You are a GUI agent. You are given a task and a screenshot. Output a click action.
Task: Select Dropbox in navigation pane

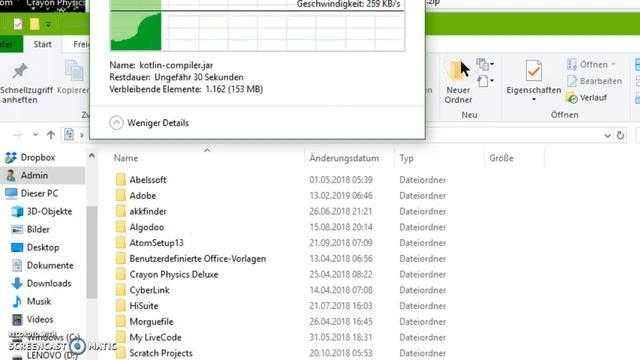(x=38, y=157)
